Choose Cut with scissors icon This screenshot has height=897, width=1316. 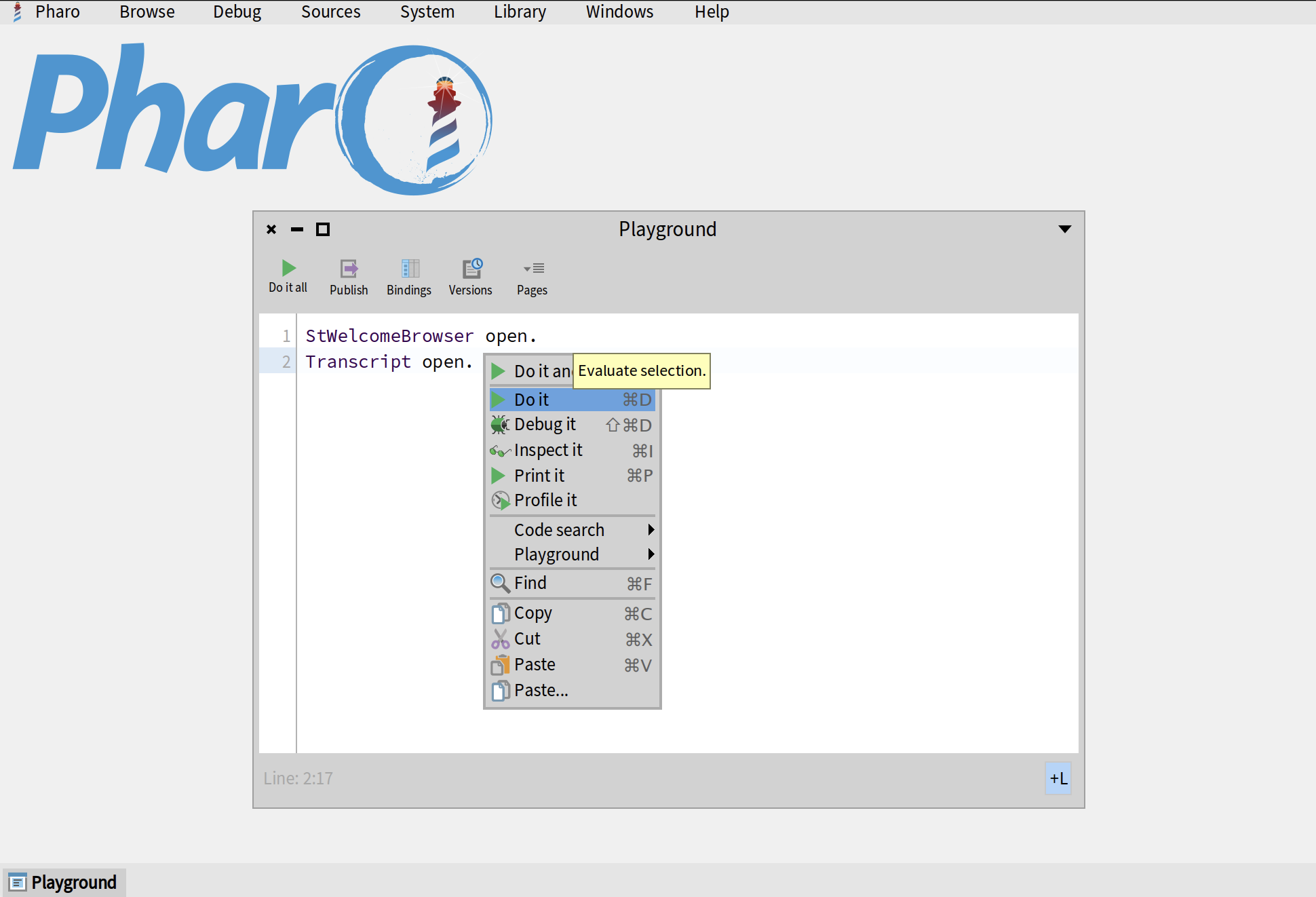point(527,639)
